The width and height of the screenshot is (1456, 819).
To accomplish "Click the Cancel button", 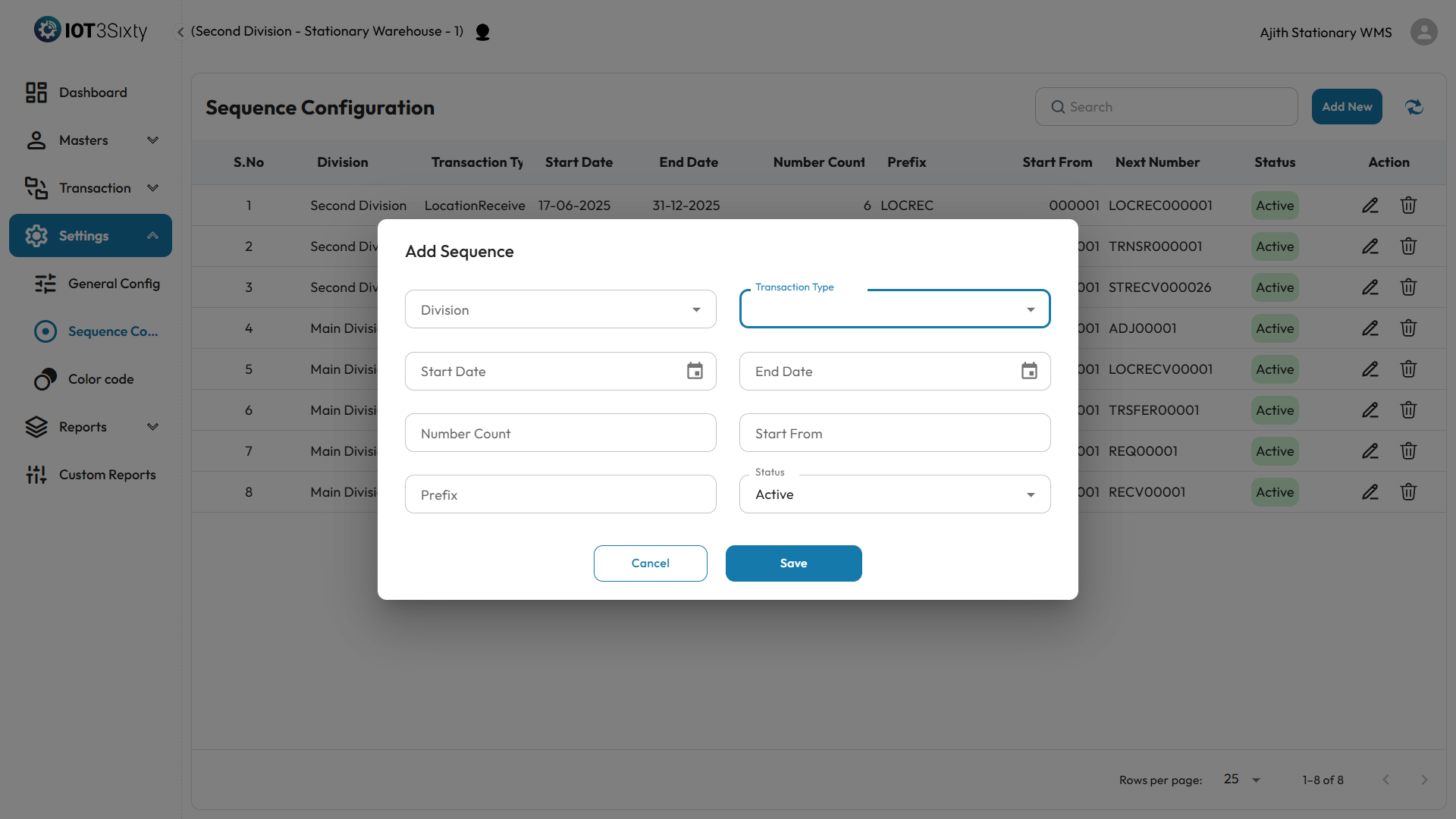I will (x=650, y=563).
